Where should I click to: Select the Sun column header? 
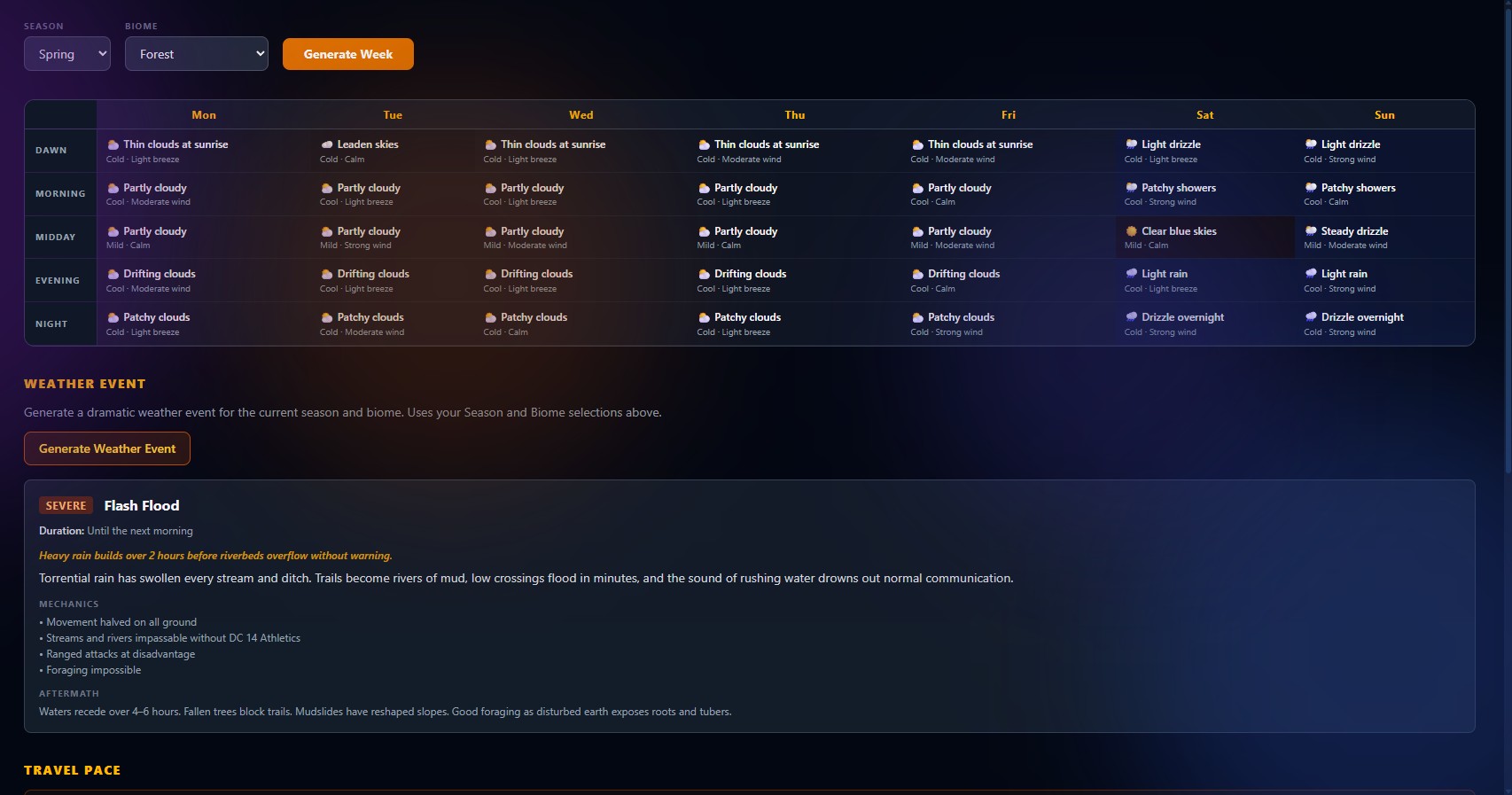[1383, 115]
